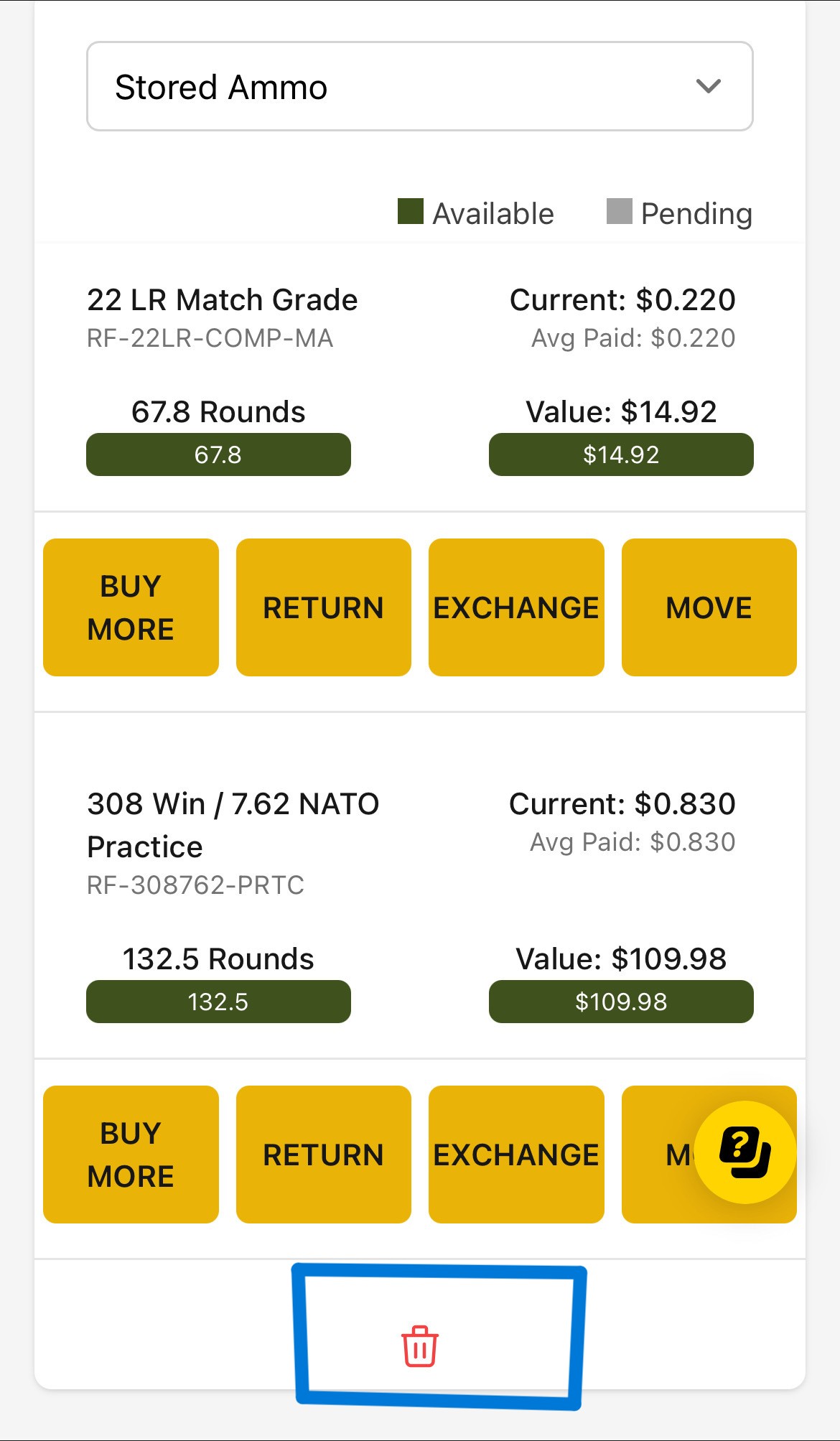Click the green Available legend square

click(411, 212)
